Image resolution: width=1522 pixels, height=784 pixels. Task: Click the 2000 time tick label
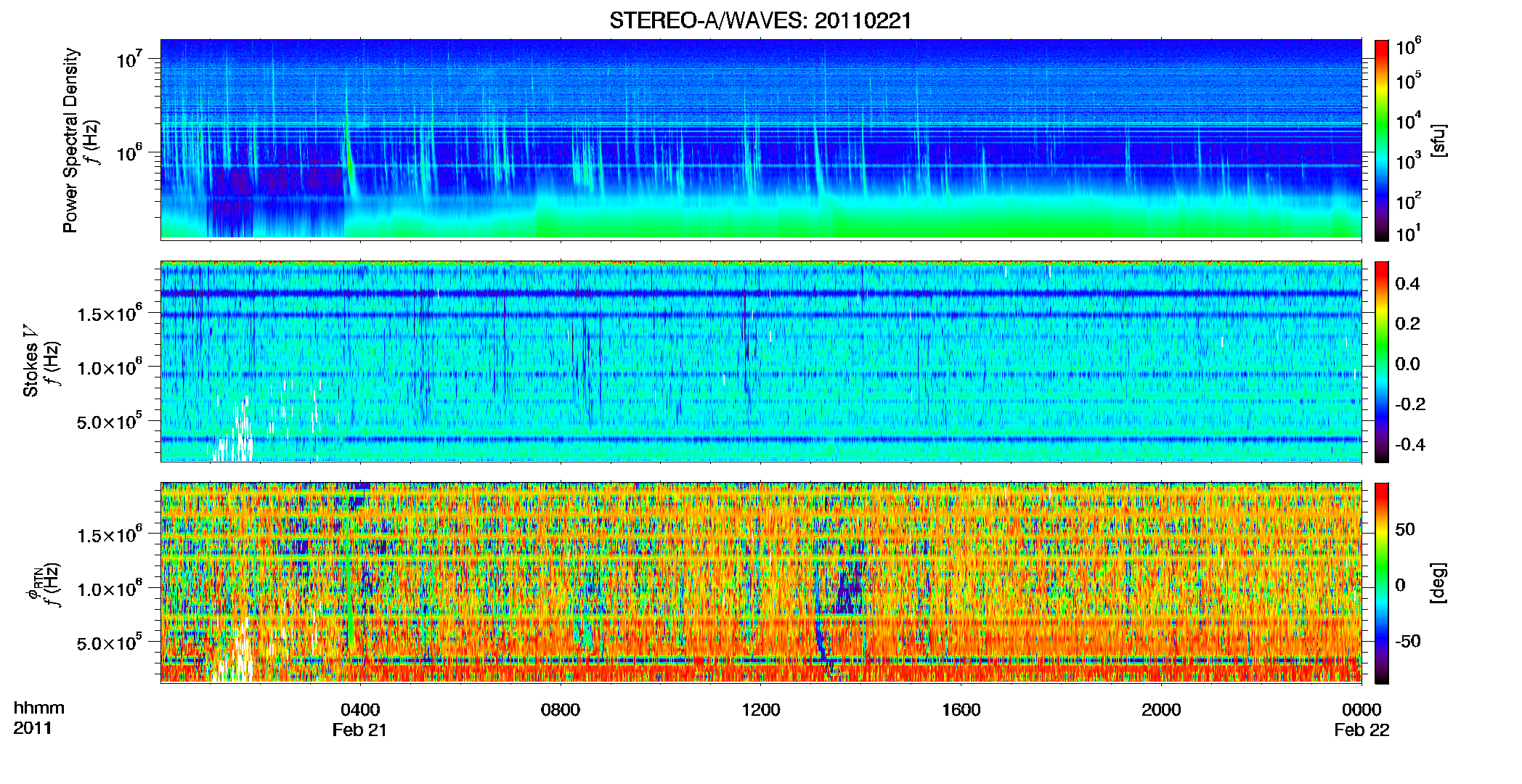[1161, 709]
